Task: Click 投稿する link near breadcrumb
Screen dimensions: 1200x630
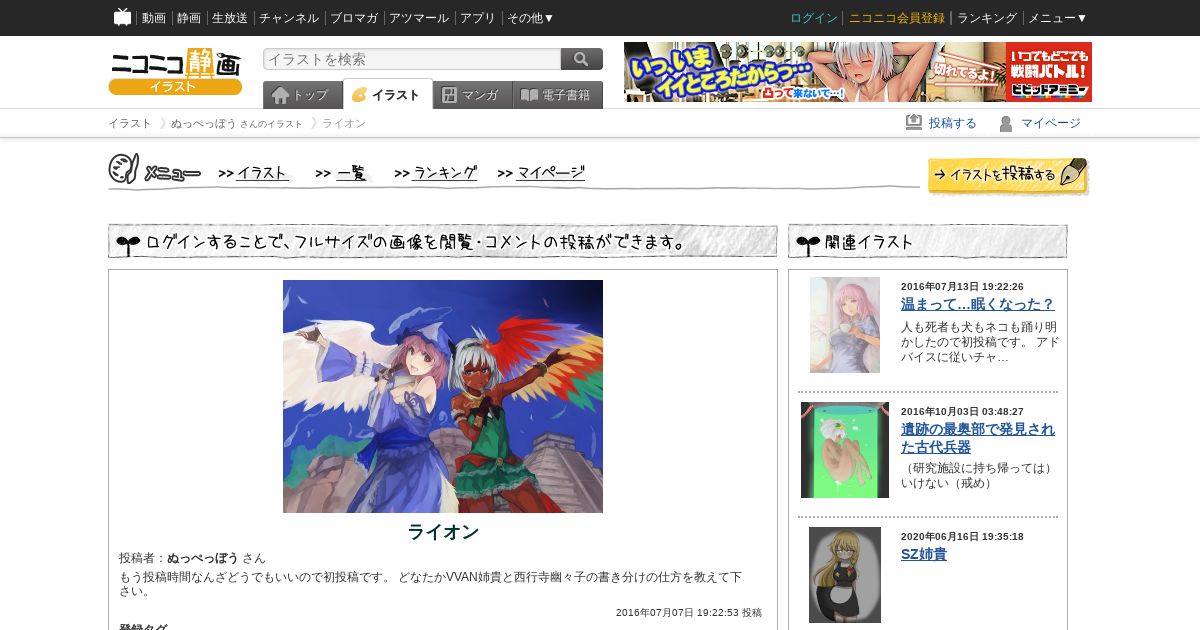Action: coord(952,123)
